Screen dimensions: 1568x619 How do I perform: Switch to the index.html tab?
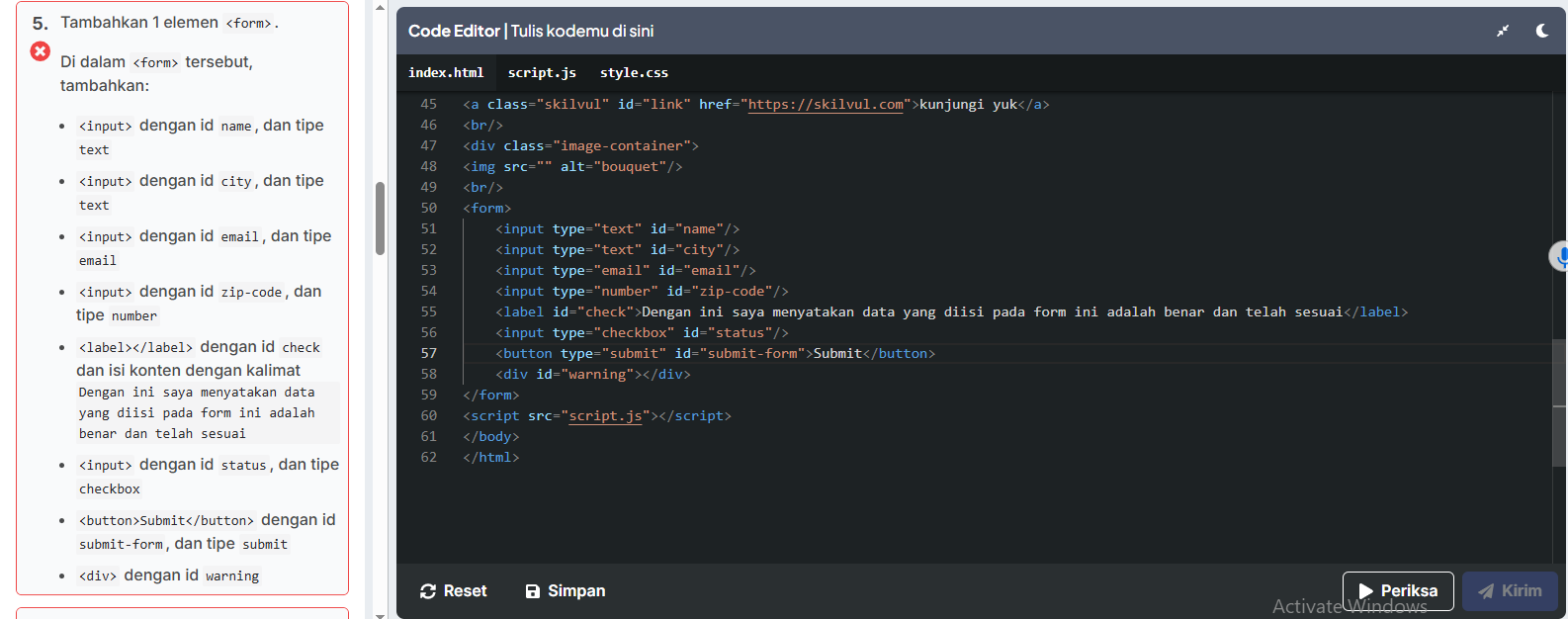point(446,72)
